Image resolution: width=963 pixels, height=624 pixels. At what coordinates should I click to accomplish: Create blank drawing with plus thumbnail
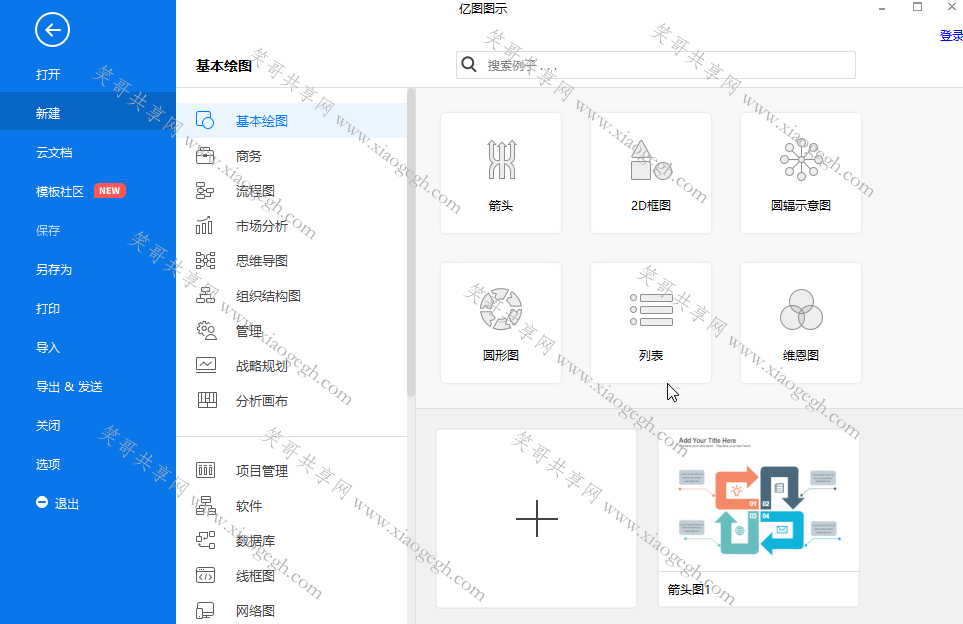point(537,518)
